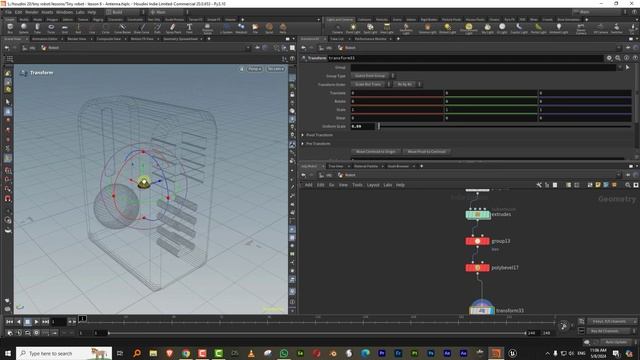Click the network editor wrench tools icon
640x360 pixels.
(539, 185)
